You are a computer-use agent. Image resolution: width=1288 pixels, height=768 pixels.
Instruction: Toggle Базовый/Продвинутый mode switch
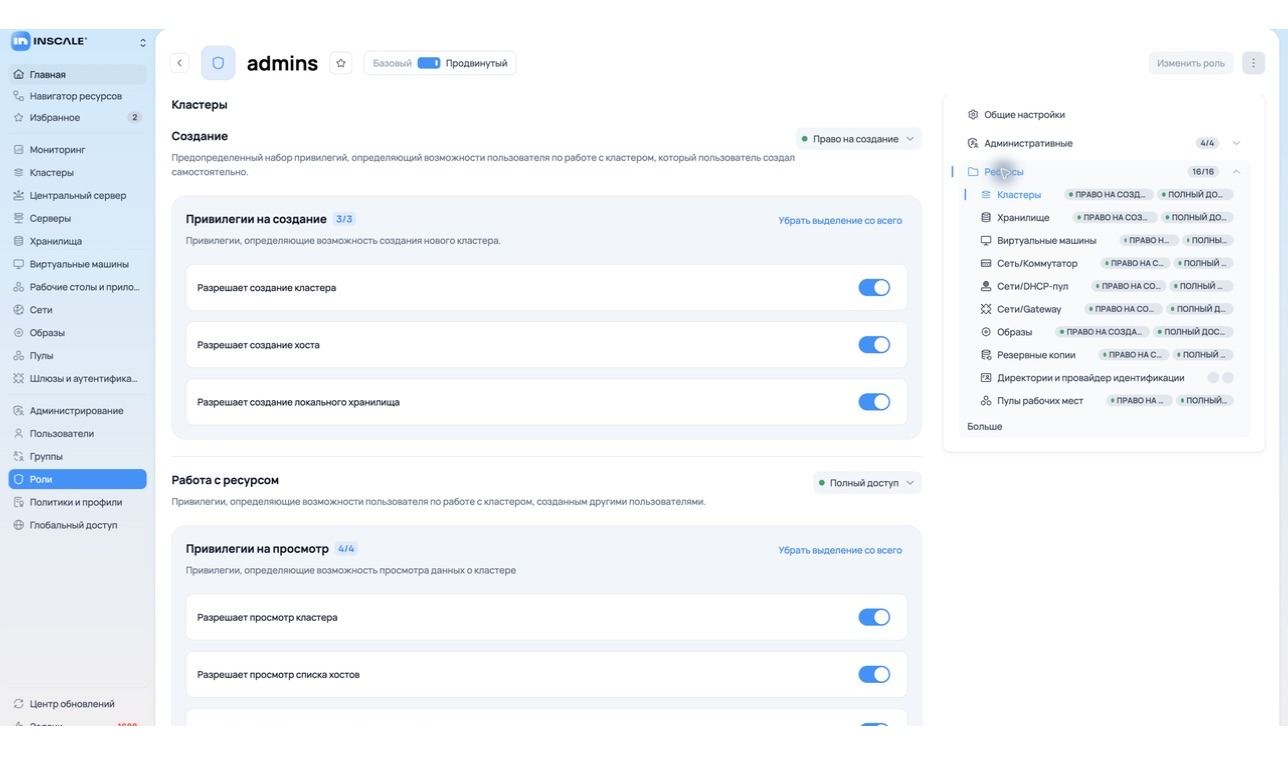tap(429, 63)
